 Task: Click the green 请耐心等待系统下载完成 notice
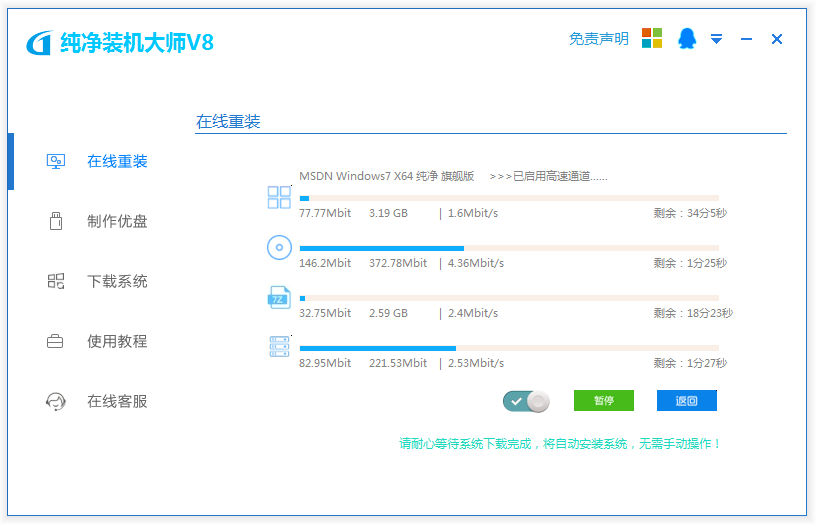(560, 444)
